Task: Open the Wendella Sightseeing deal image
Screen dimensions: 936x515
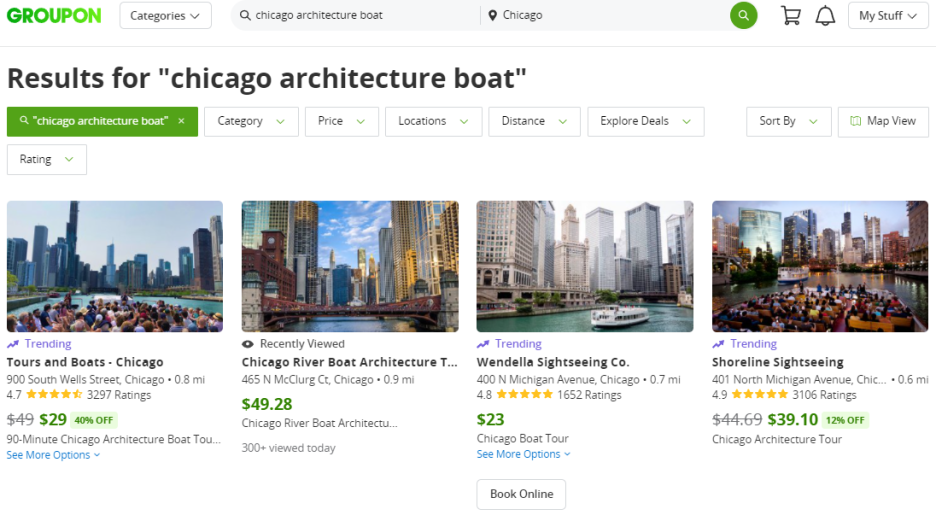Action: pyautogui.click(x=585, y=266)
